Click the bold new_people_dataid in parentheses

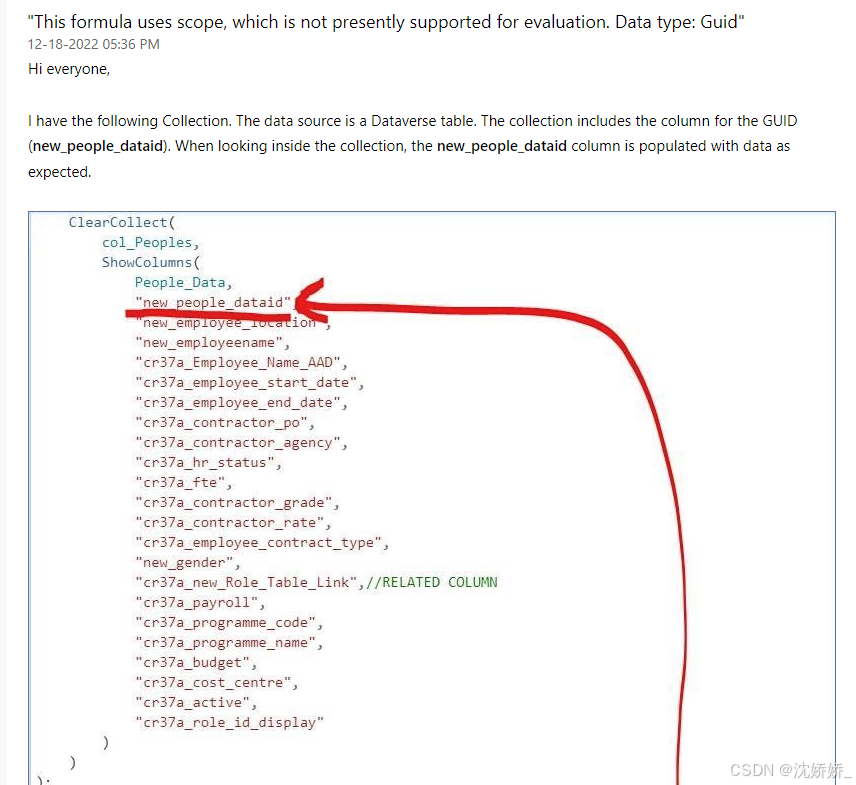(x=98, y=146)
